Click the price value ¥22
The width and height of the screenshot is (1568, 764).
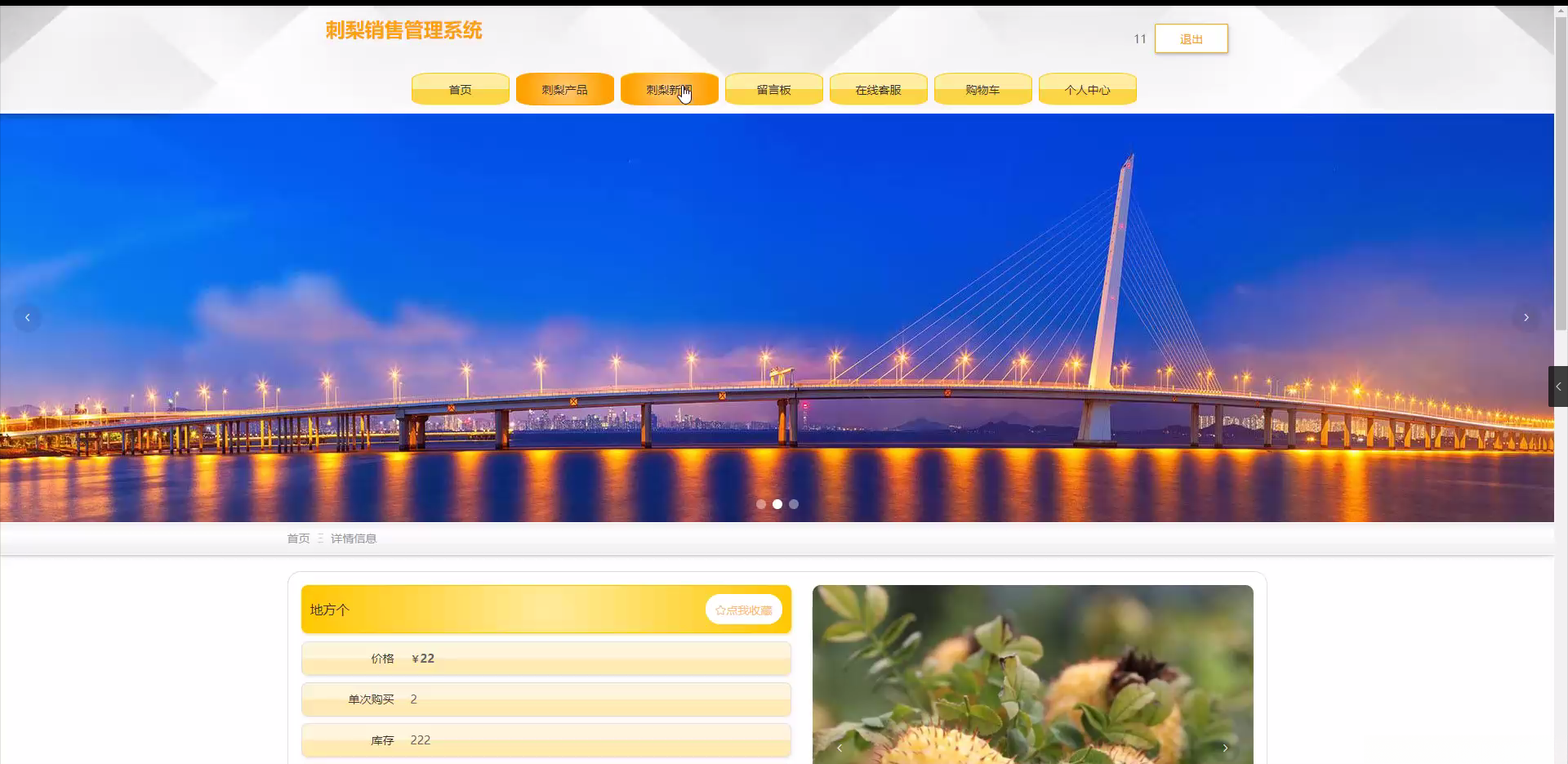[423, 659]
